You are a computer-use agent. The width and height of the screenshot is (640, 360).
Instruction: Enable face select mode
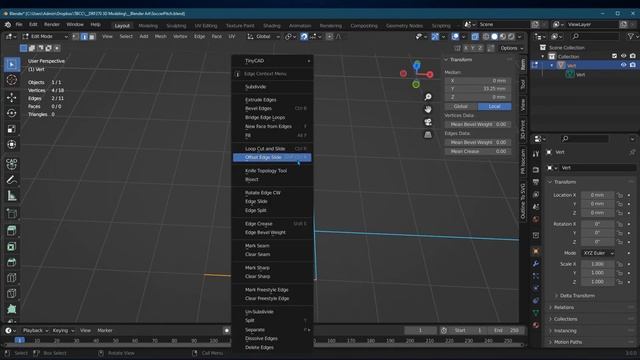92,36
